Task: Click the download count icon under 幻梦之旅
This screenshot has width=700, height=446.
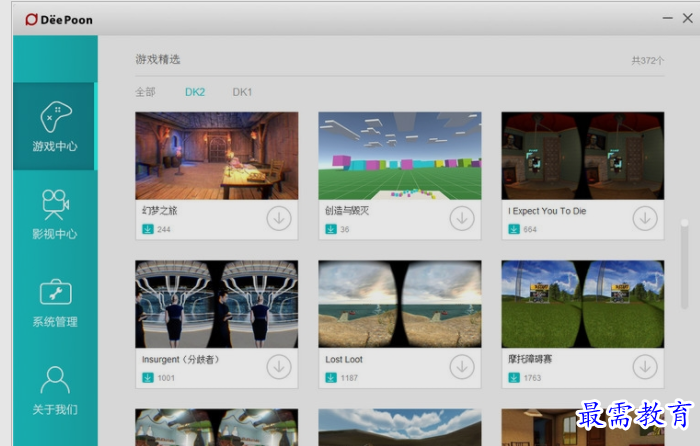Action: point(148,229)
